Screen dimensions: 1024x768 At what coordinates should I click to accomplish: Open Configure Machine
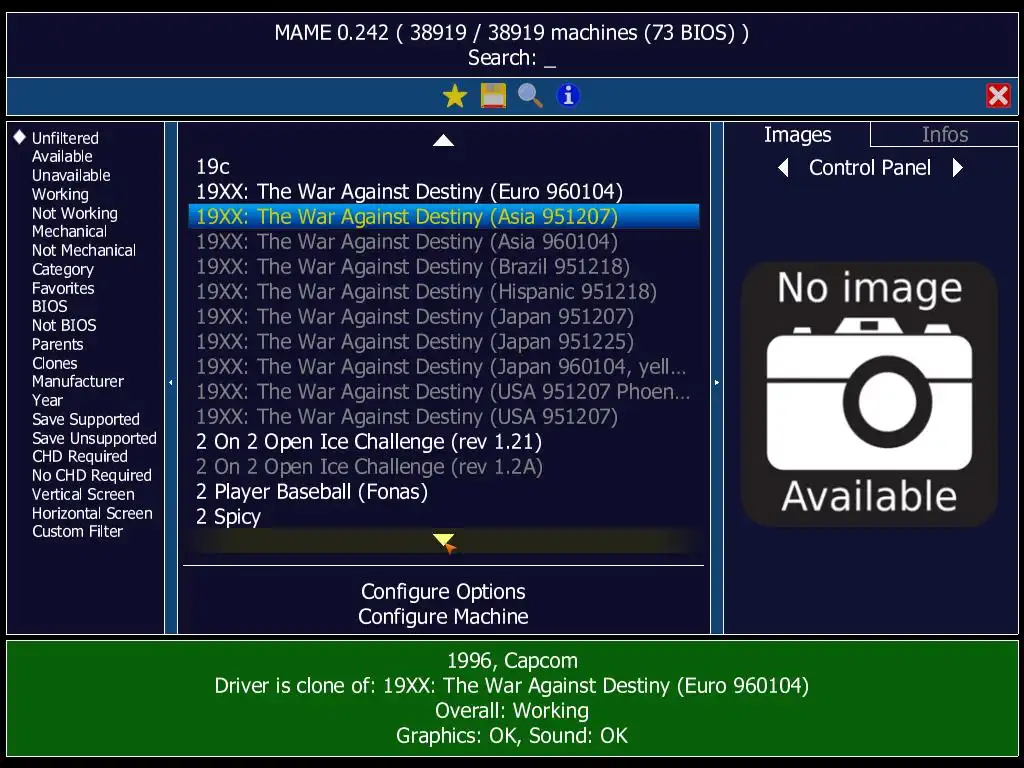(x=443, y=616)
